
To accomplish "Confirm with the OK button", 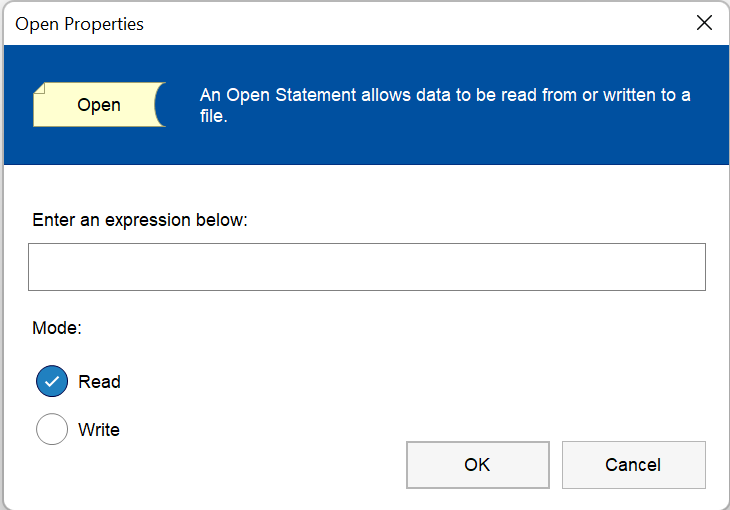I will 478,465.
